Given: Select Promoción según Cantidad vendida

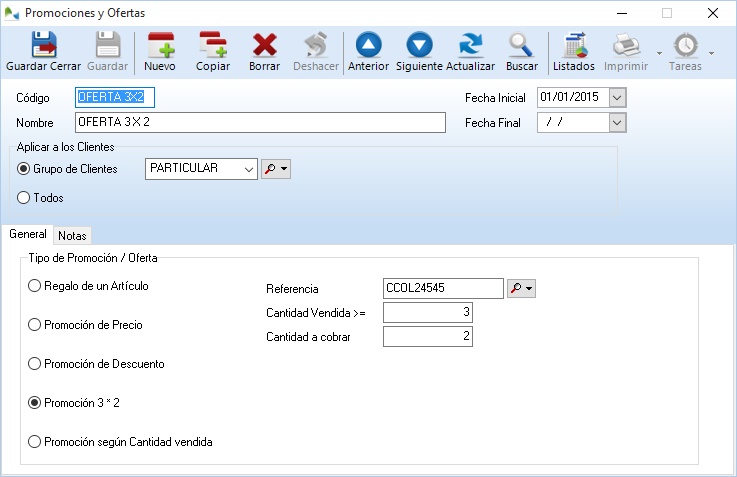Looking at the screenshot, I should (x=35, y=441).
